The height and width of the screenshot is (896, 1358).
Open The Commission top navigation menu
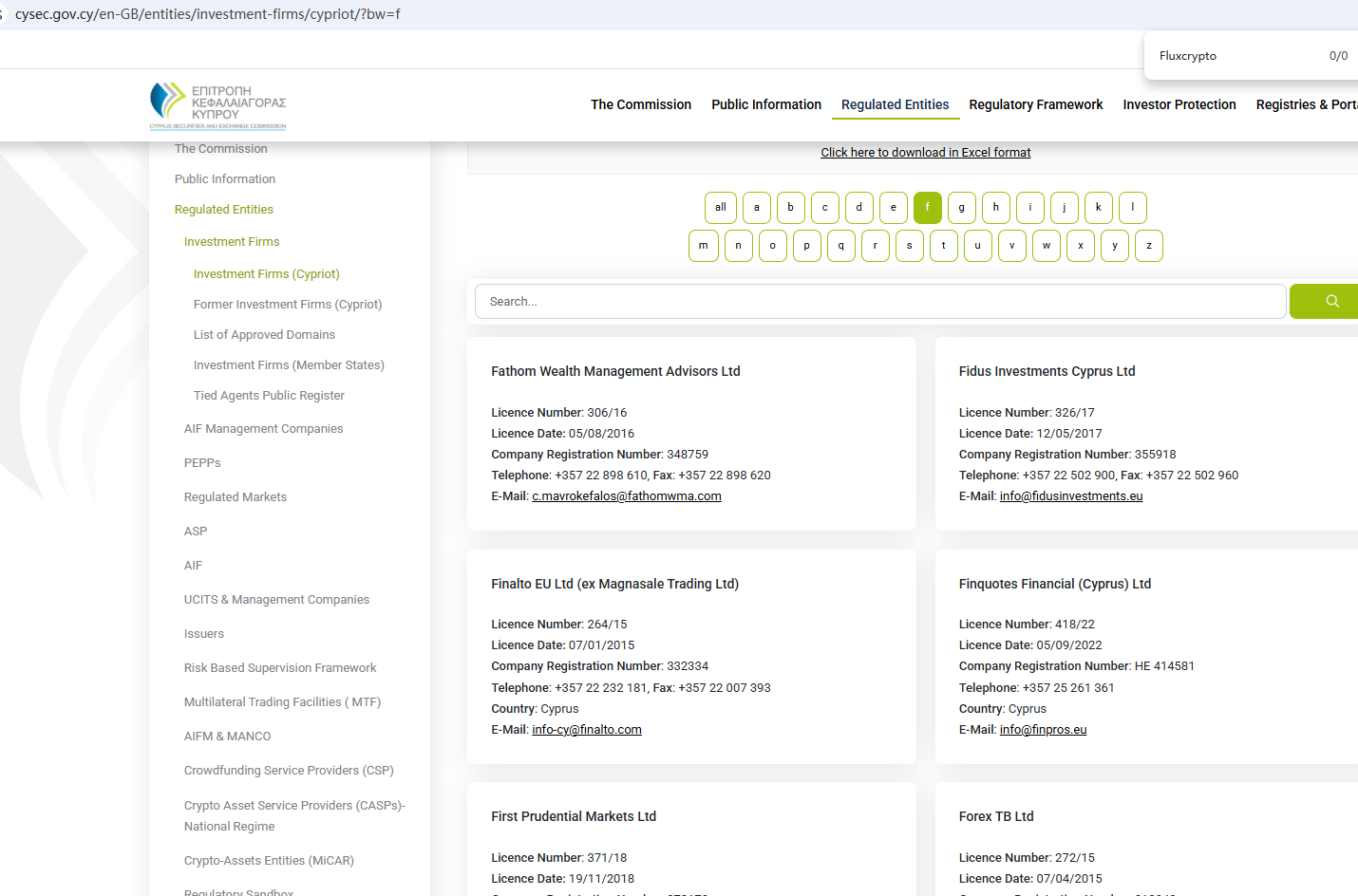[640, 104]
